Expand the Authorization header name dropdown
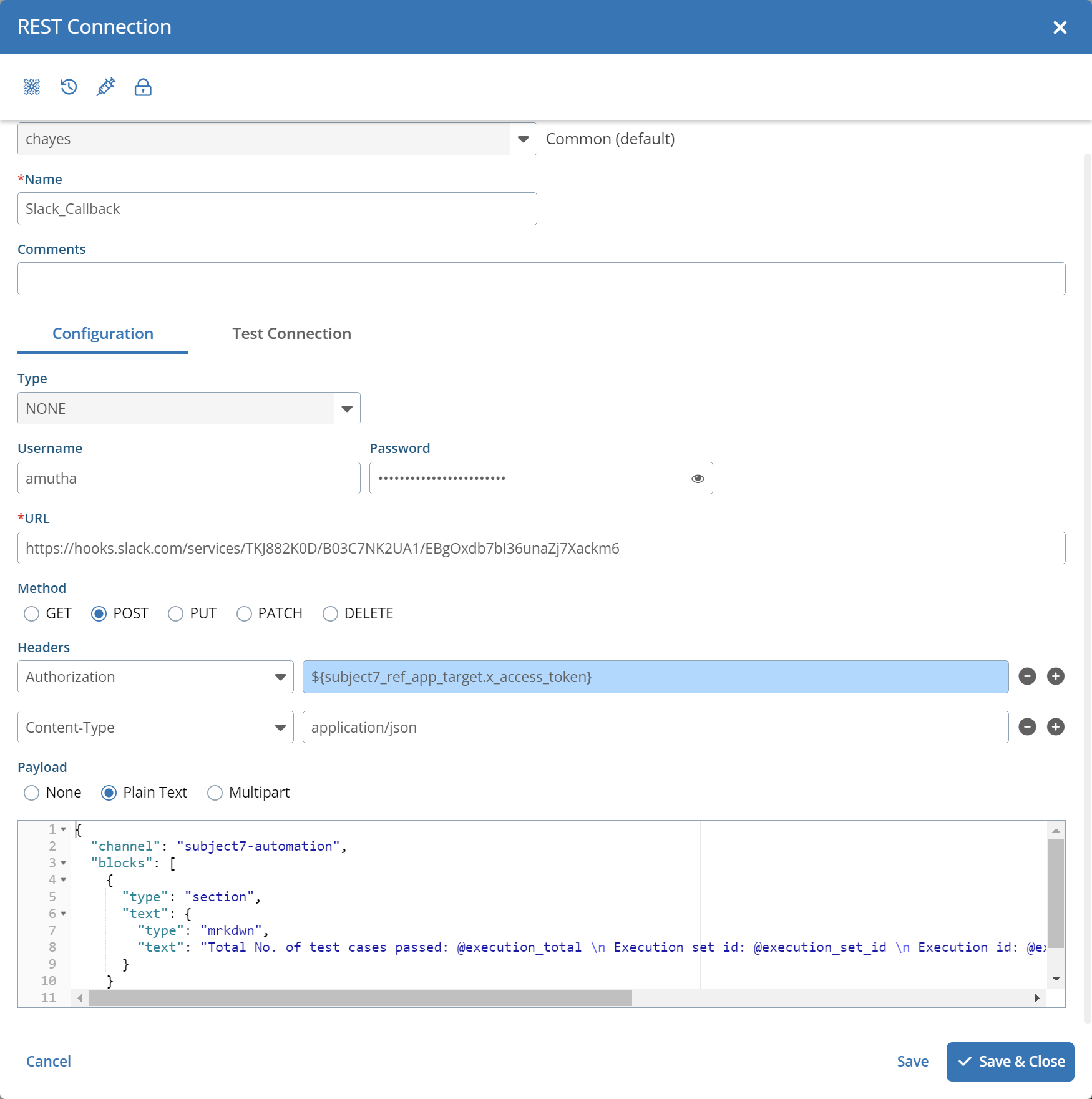The image size is (1092, 1099). pos(155,677)
